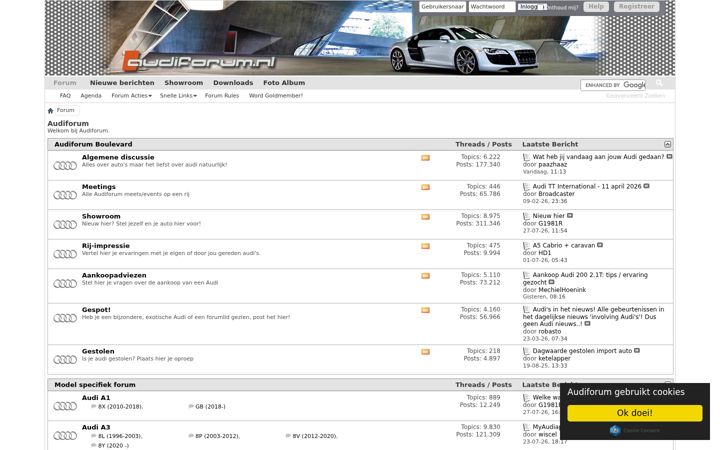Open the Snelle Links dropdown

[178, 96]
